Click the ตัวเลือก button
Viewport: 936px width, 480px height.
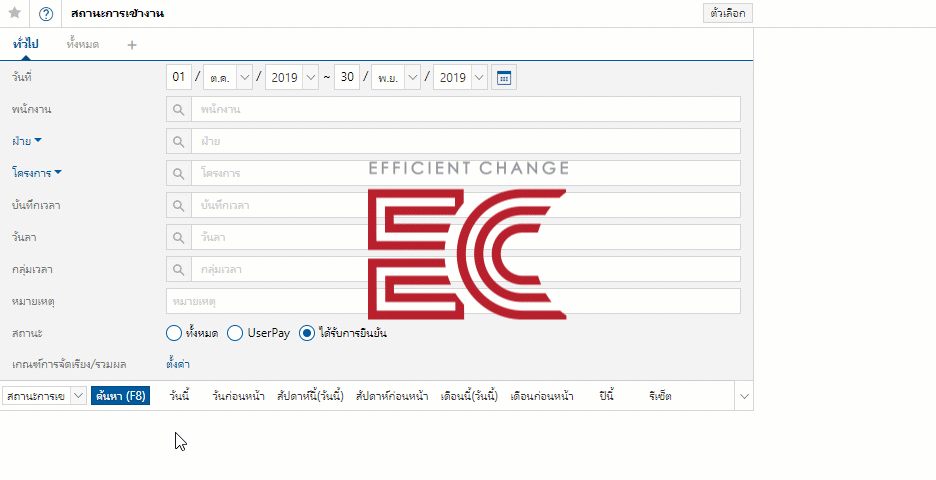(728, 13)
